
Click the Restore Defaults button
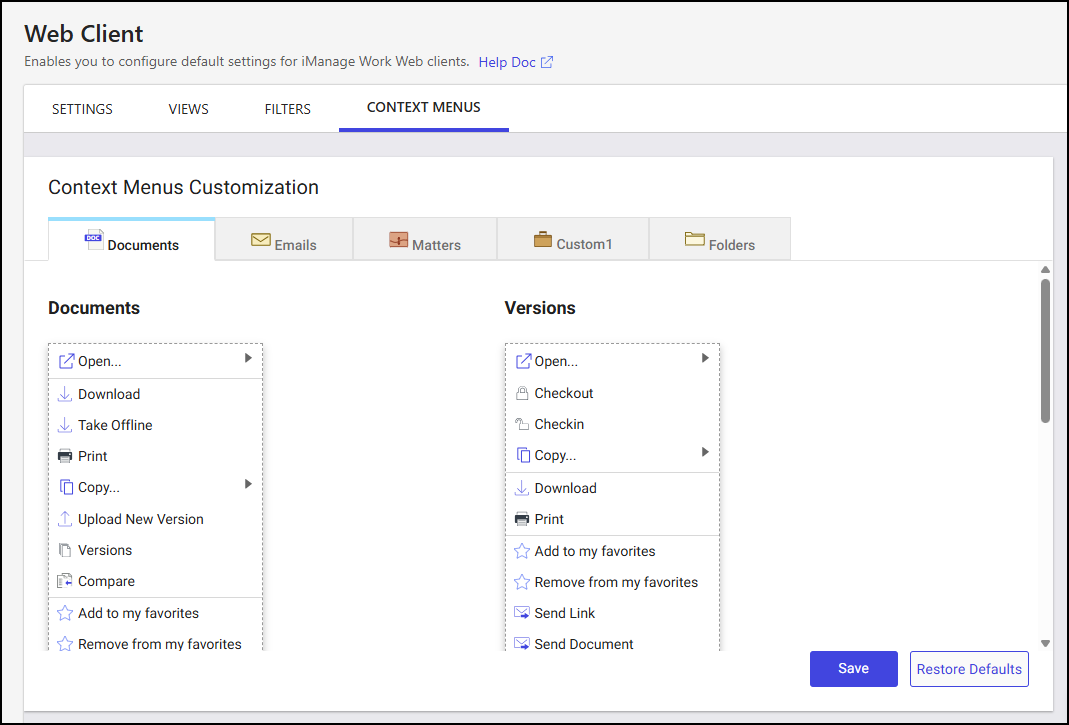coord(969,669)
